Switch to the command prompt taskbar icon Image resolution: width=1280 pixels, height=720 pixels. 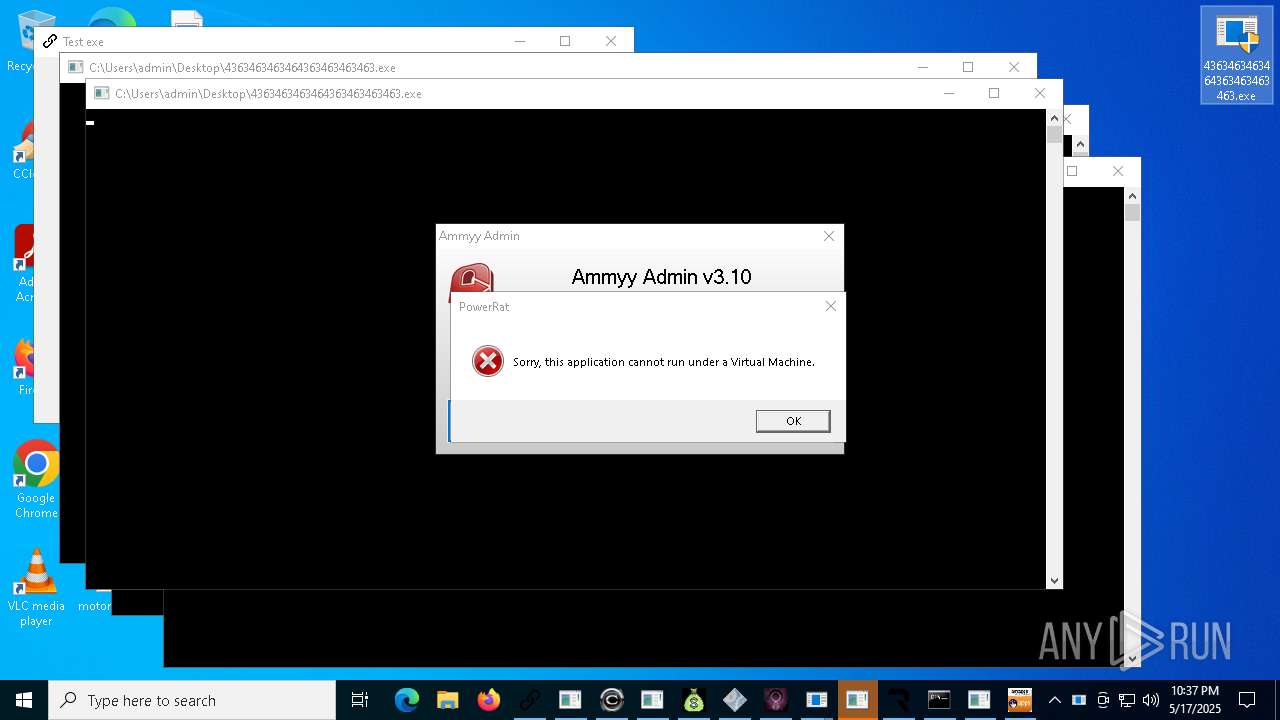tap(939, 700)
